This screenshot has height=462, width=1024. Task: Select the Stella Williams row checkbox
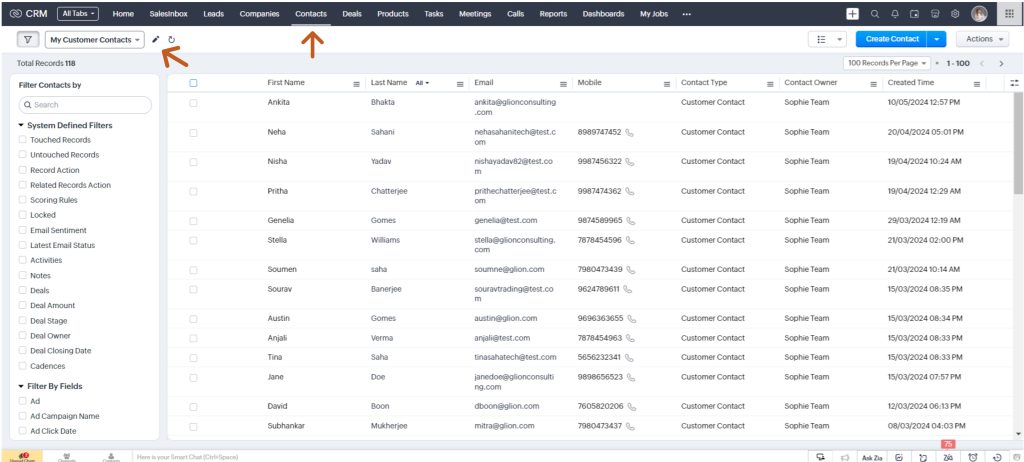pos(193,240)
